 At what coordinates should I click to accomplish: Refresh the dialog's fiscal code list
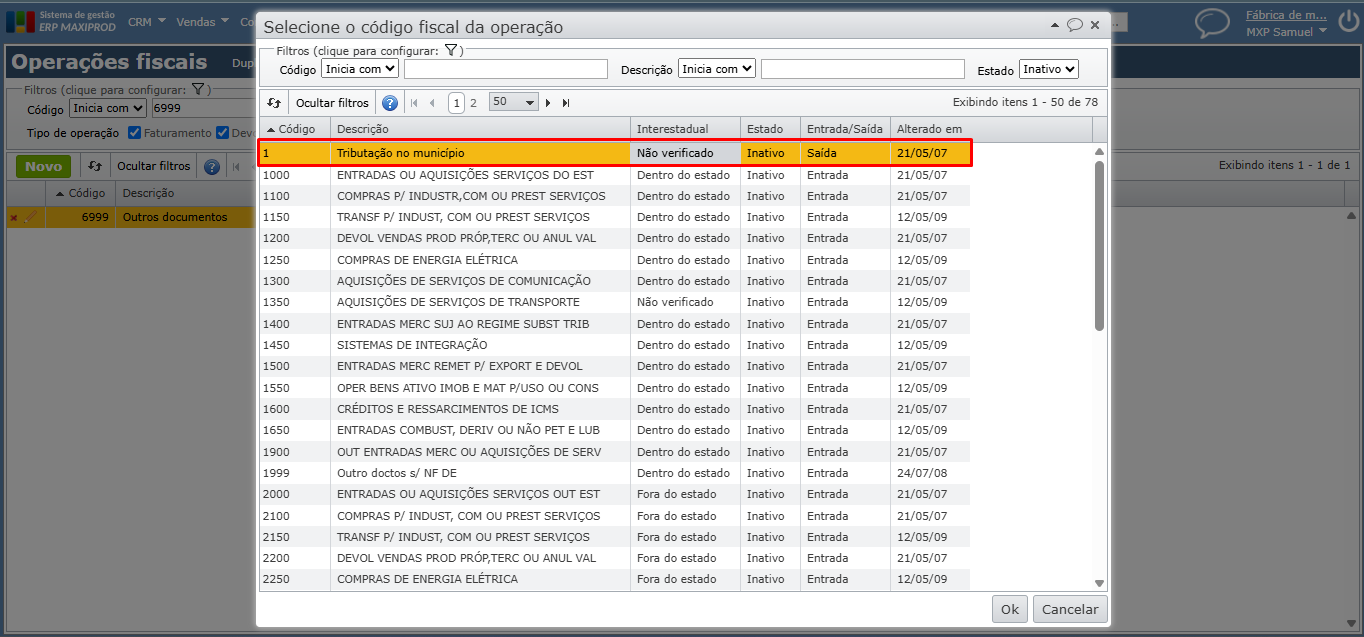(274, 103)
